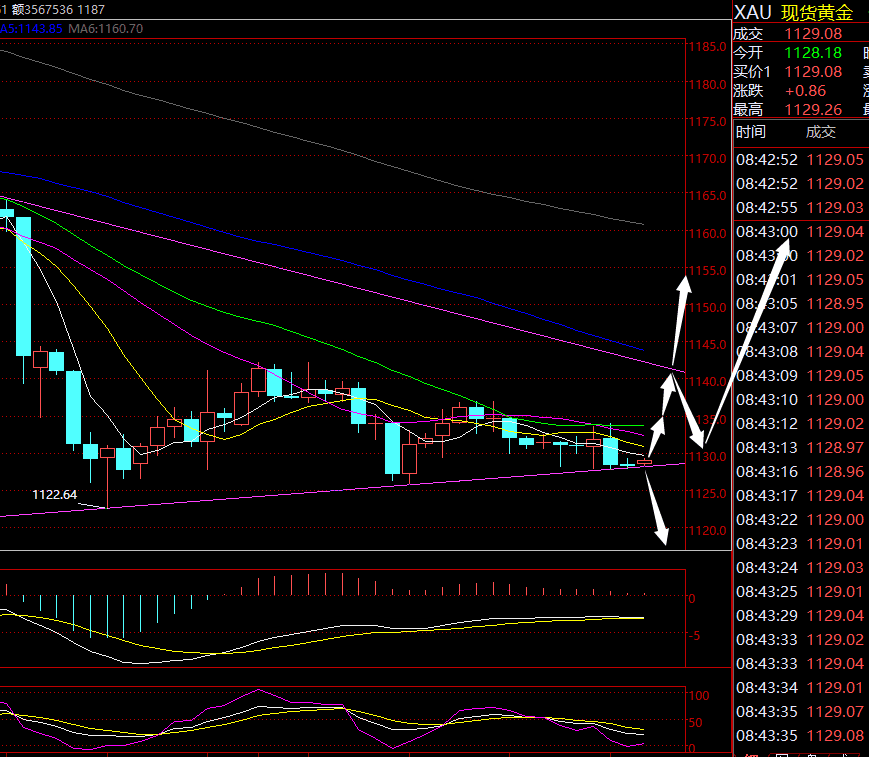The height and width of the screenshot is (757, 869).
Task: Select the 08:42:52 tick row priced 1129.05
Action: [800, 160]
